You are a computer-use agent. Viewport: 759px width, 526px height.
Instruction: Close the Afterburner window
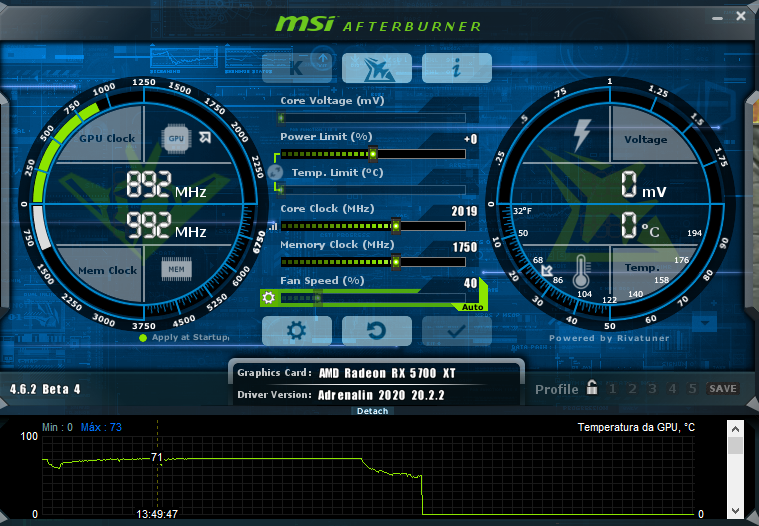click(x=741, y=16)
